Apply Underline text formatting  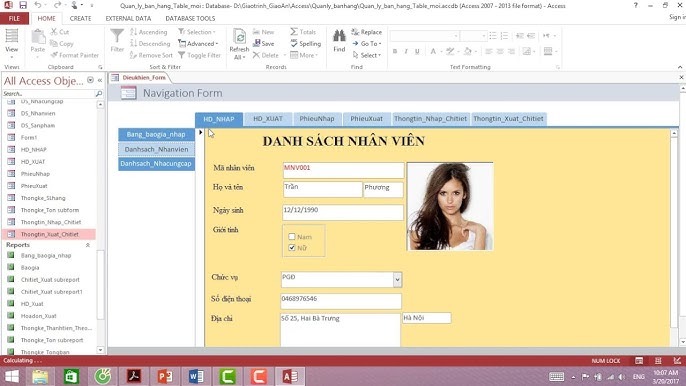pos(417,51)
